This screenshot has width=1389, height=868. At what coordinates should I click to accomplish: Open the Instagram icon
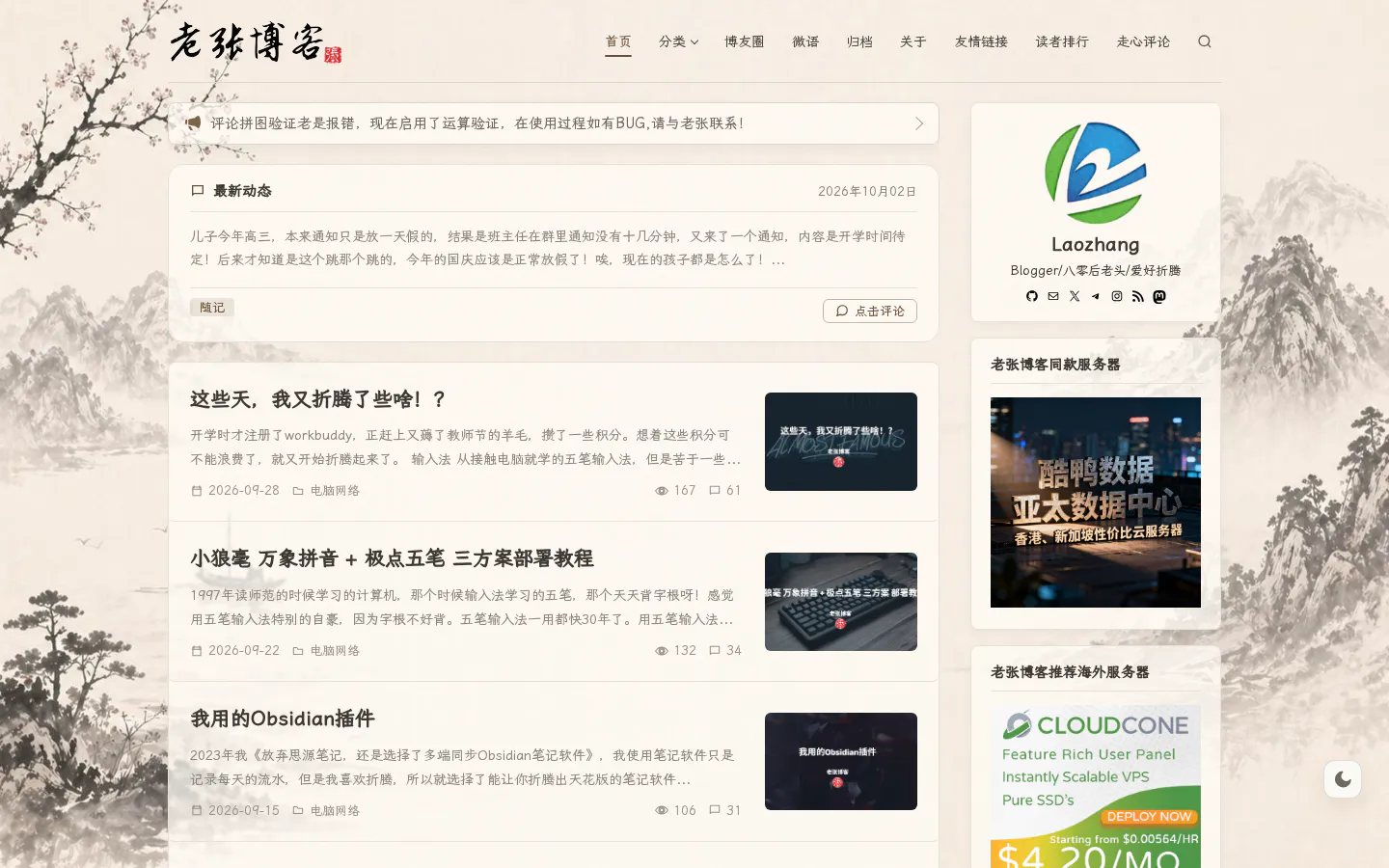pyautogui.click(x=1117, y=296)
